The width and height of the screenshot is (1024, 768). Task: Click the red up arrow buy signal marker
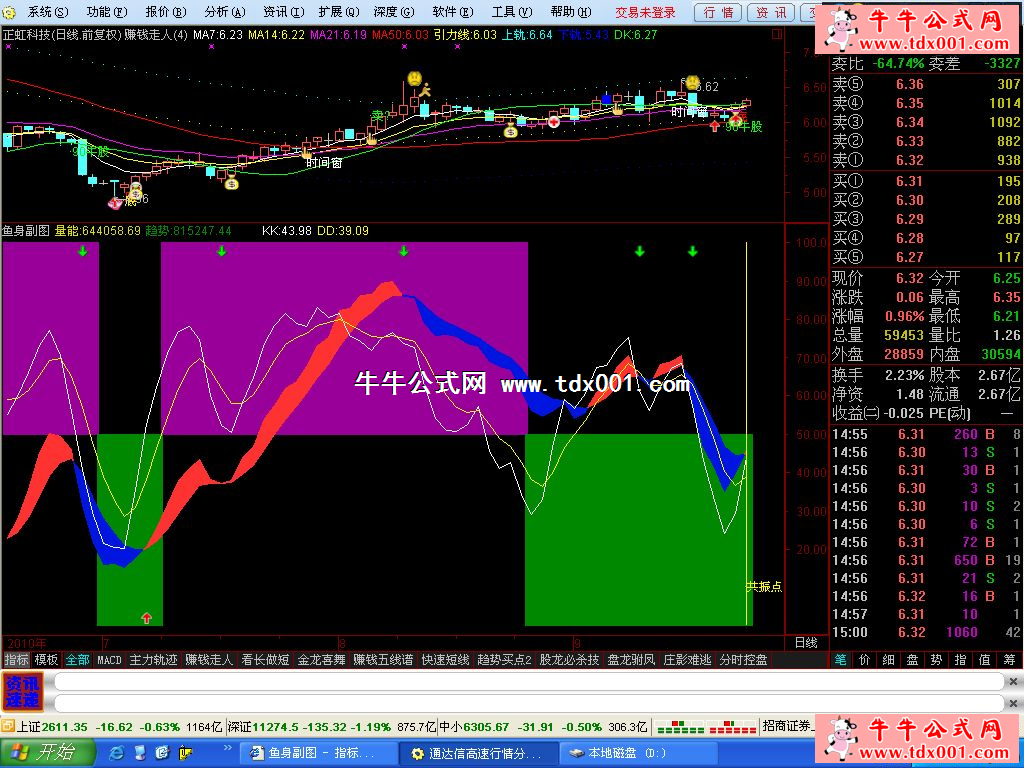(x=147, y=618)
